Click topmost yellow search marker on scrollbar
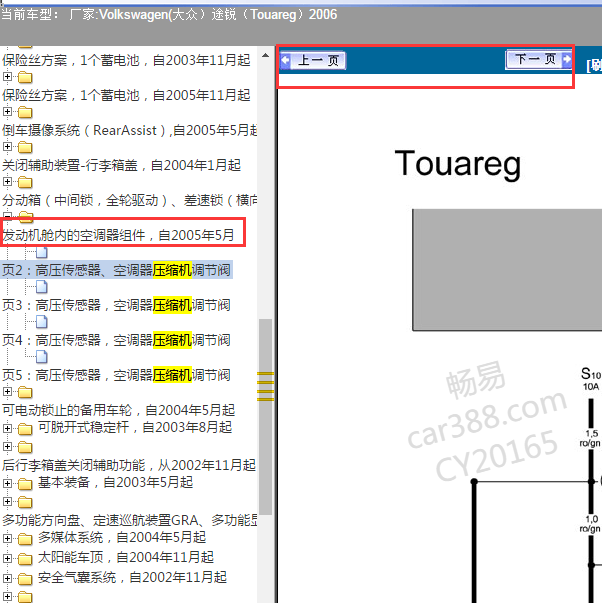The width and height of the screenshot is (602, 603). pyautogui.click(x=265, y=373)
